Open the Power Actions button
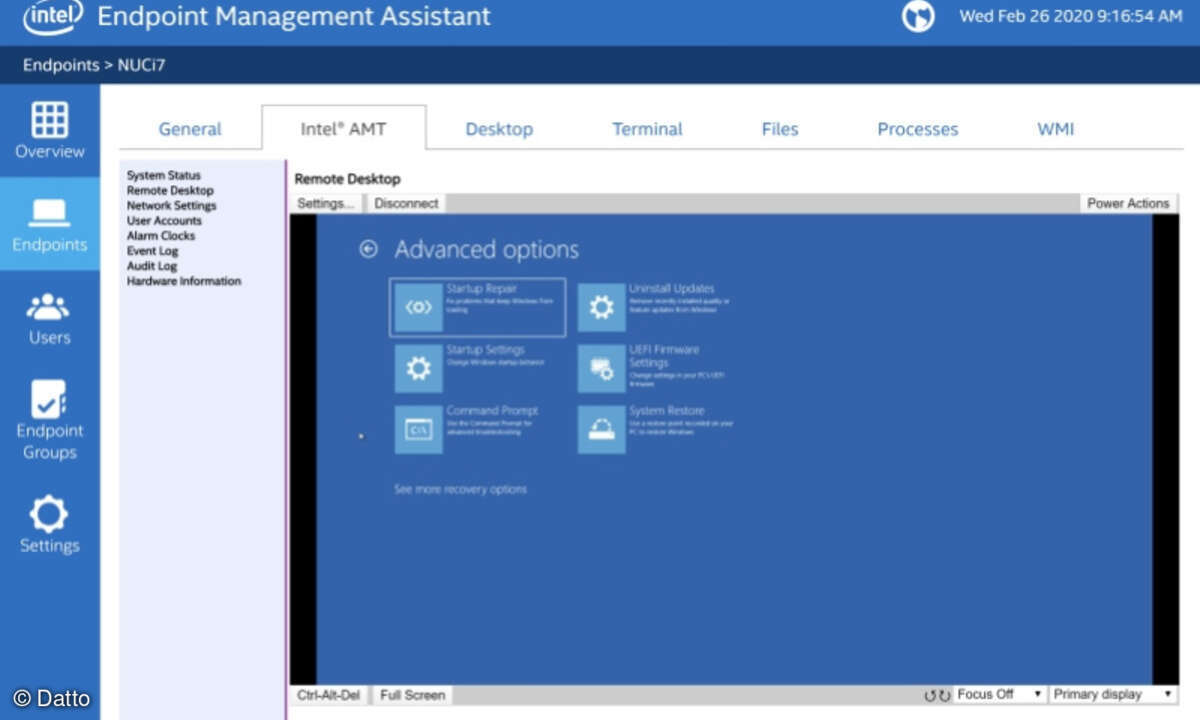Viewport: 1200px width, 720px height. (x=1128, y=203)
